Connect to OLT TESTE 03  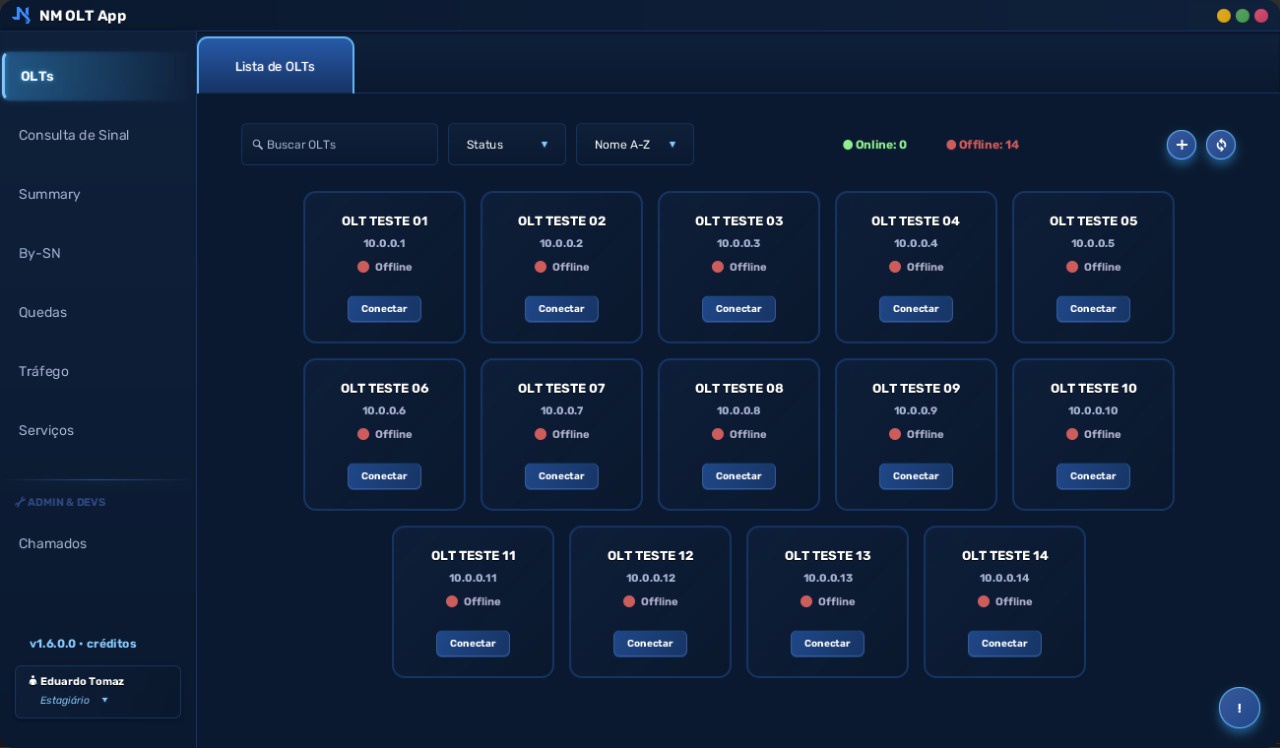tap(738, 309)
